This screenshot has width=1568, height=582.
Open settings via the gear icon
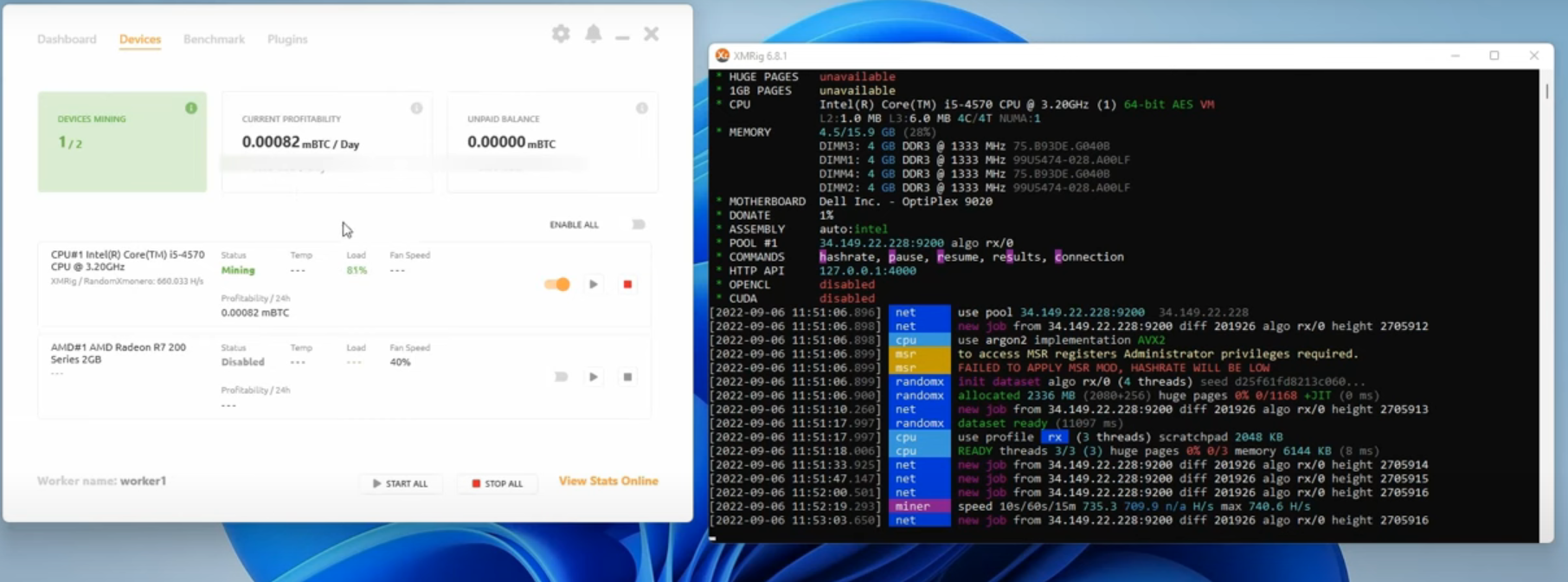(x=561, y=34)
